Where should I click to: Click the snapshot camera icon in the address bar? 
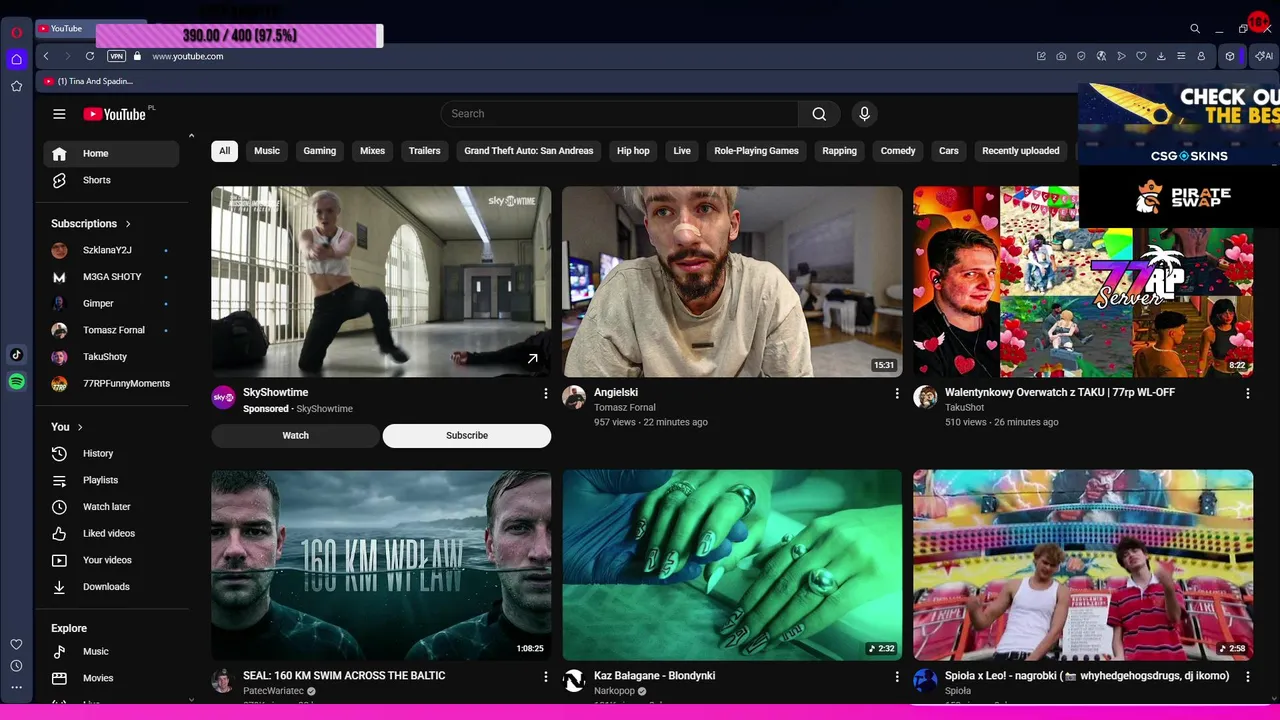click(x=1061, y=56)
